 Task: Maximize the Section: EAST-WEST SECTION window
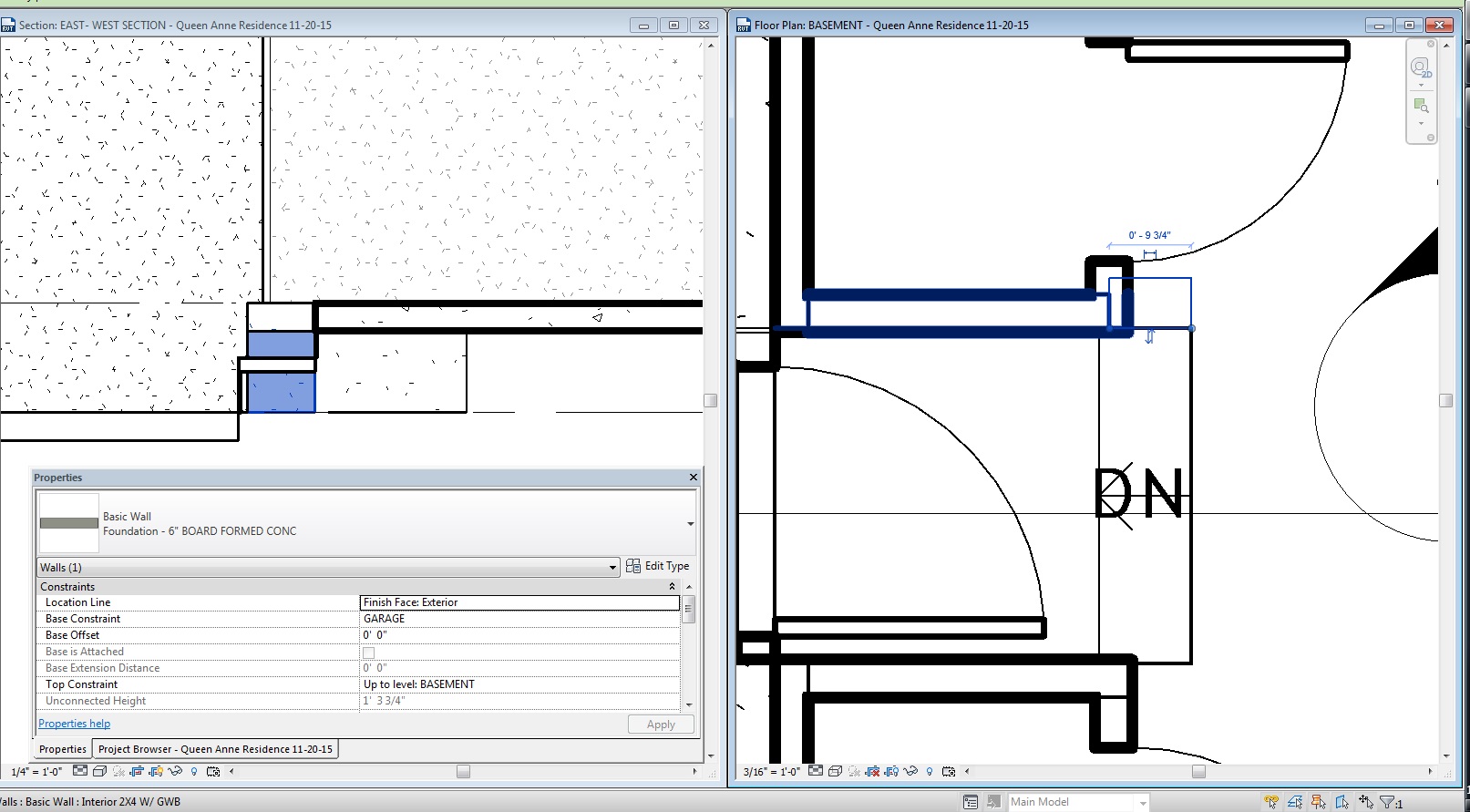(673, 26)
